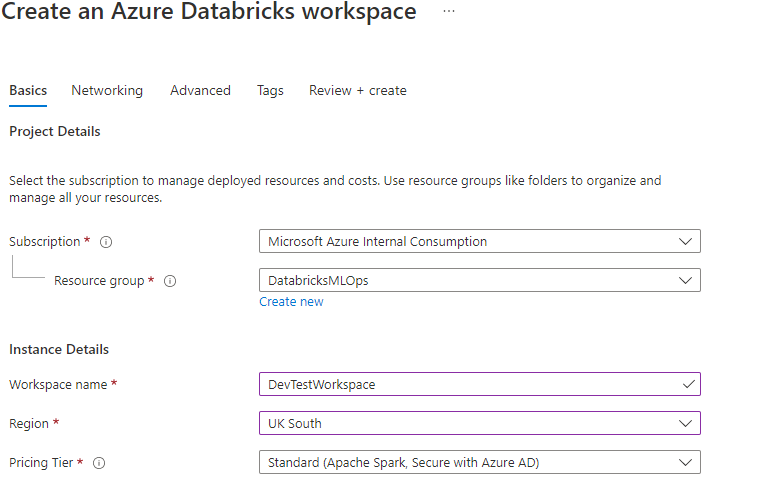Viewport: 778px width, 490px height.
Task: Click the Pricing Tier chevron arrow
Action: coord(685,463)
